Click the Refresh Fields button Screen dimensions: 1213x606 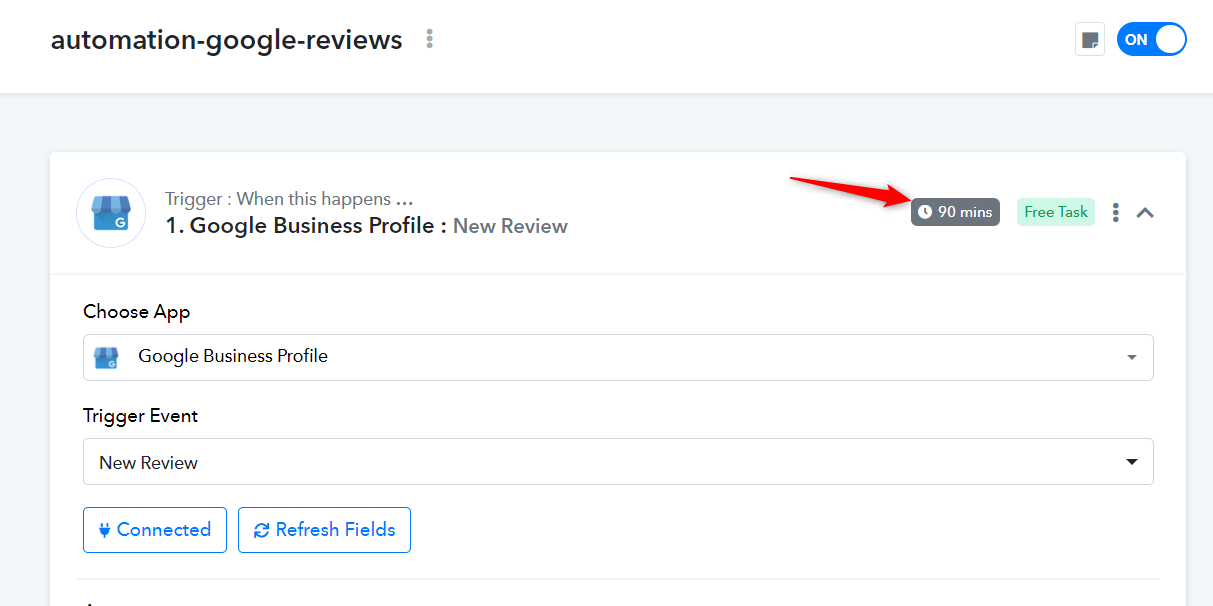324,530
